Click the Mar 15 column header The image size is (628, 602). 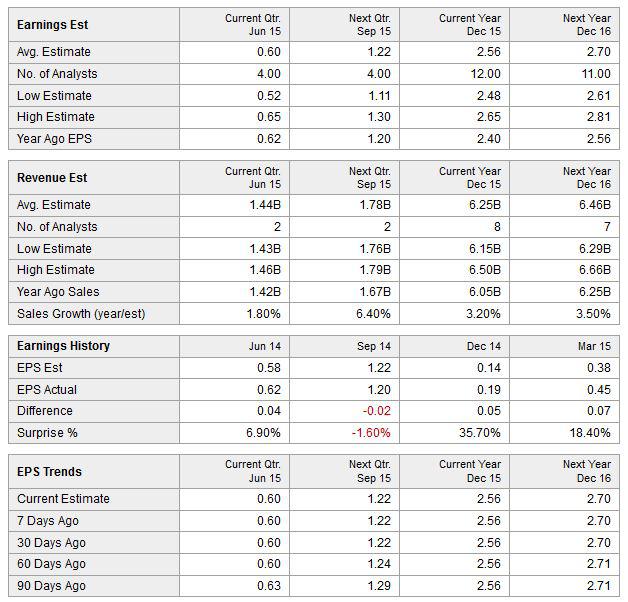pos(594,346)
